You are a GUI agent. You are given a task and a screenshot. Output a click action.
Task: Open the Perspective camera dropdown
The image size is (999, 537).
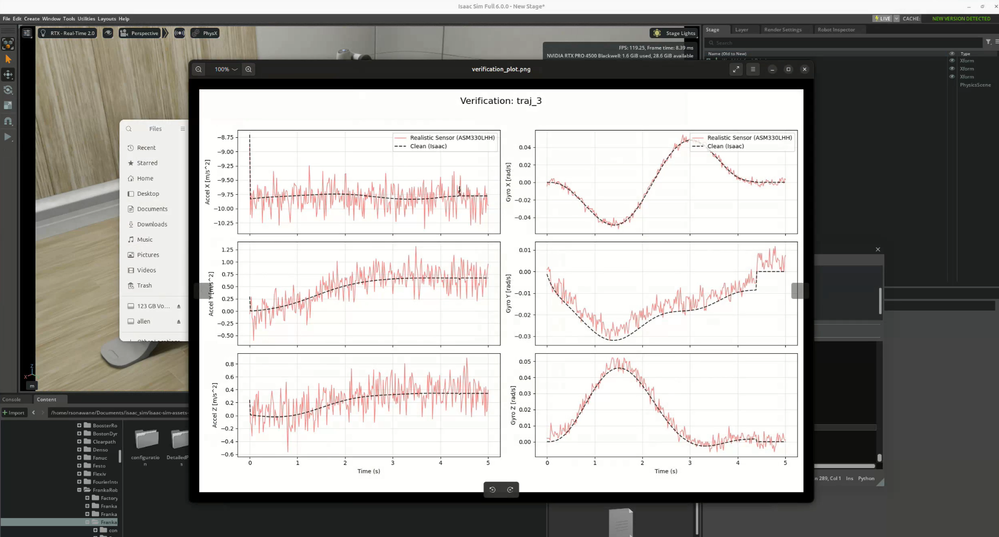140,33
